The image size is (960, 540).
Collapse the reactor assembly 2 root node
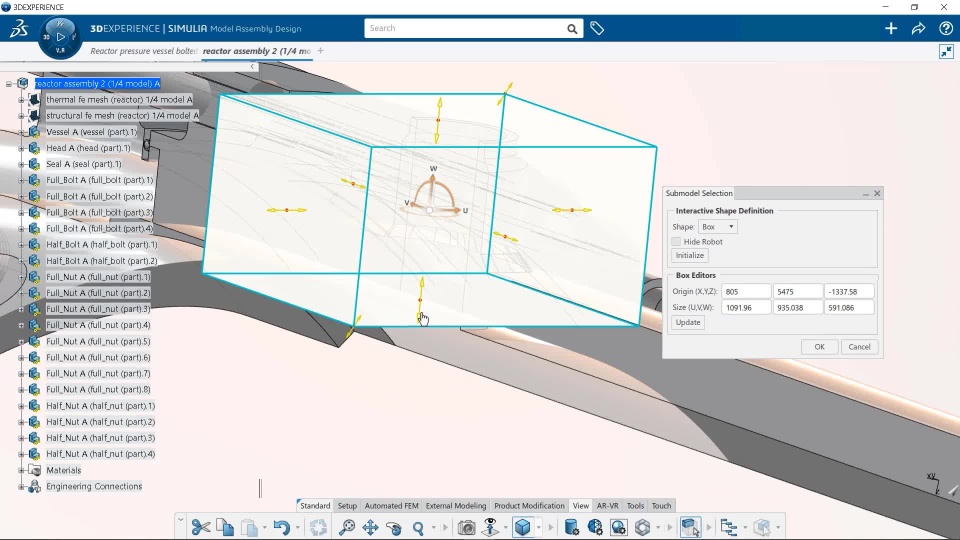tap(9, 84)
